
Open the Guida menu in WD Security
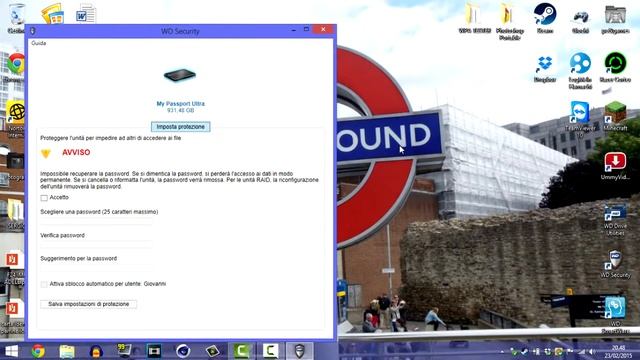pyautogui.click(x=39, y=43)
